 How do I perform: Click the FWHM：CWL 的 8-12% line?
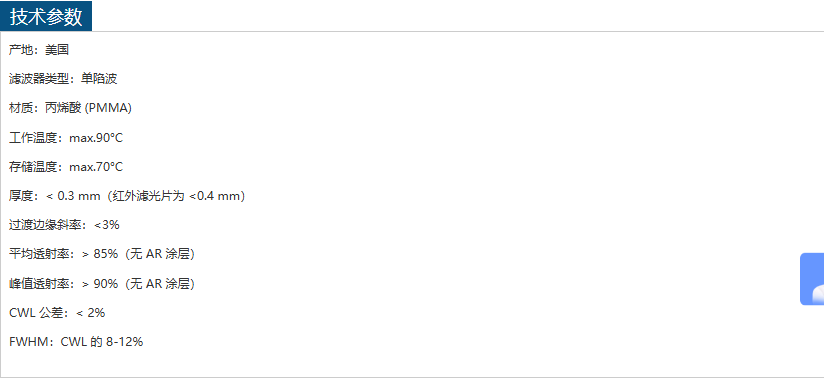pos(76,342)
